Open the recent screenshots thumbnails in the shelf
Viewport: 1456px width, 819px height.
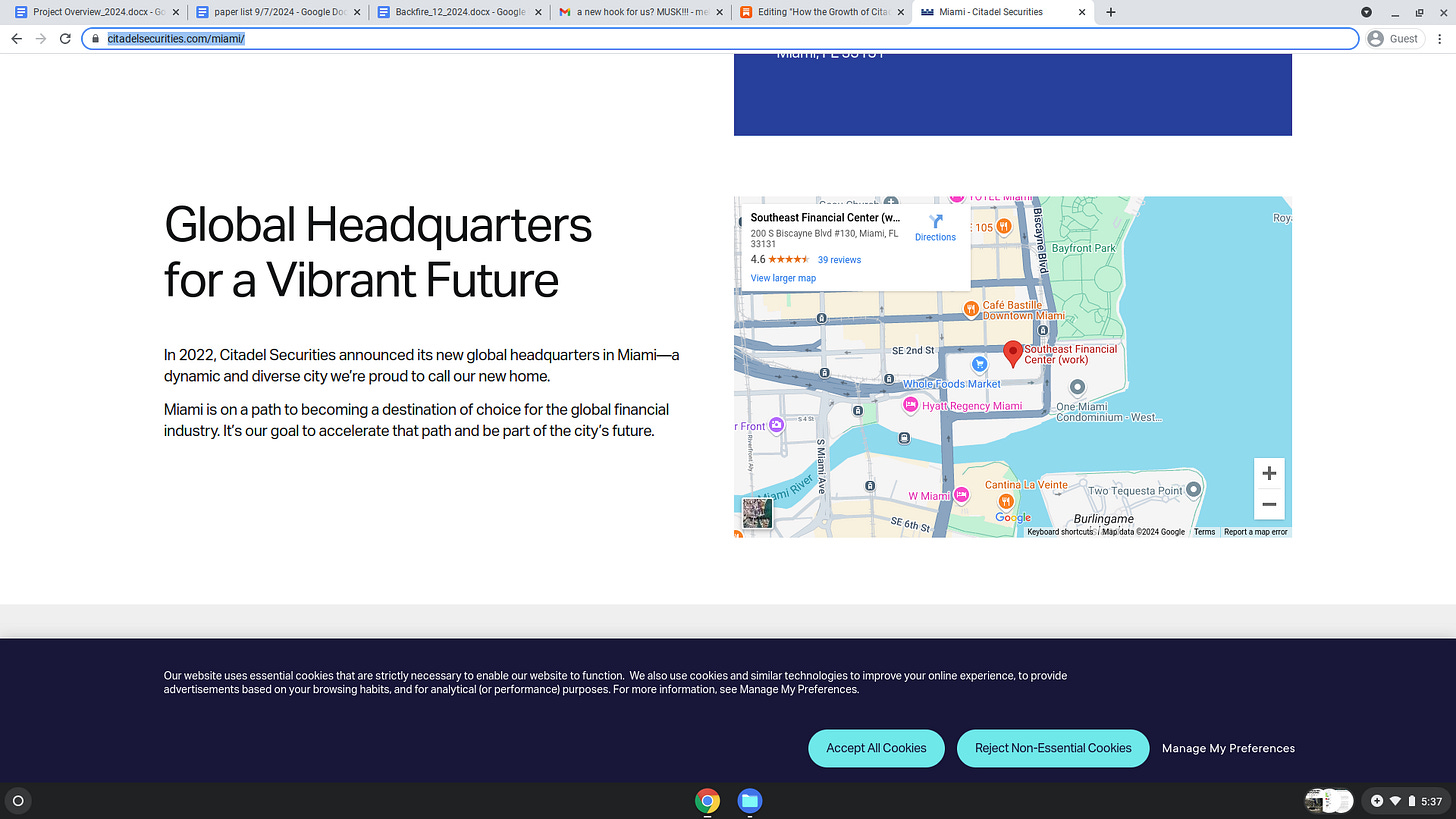pos(1329,801)
